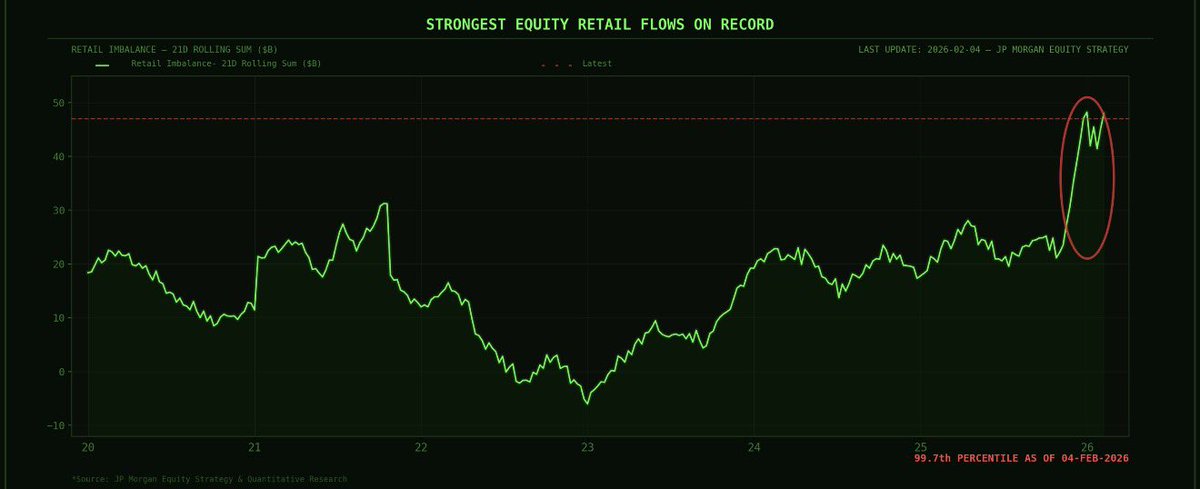Select the green line swatch legend marker
The width and height of the screenshot is (1200, 489).
102,64
